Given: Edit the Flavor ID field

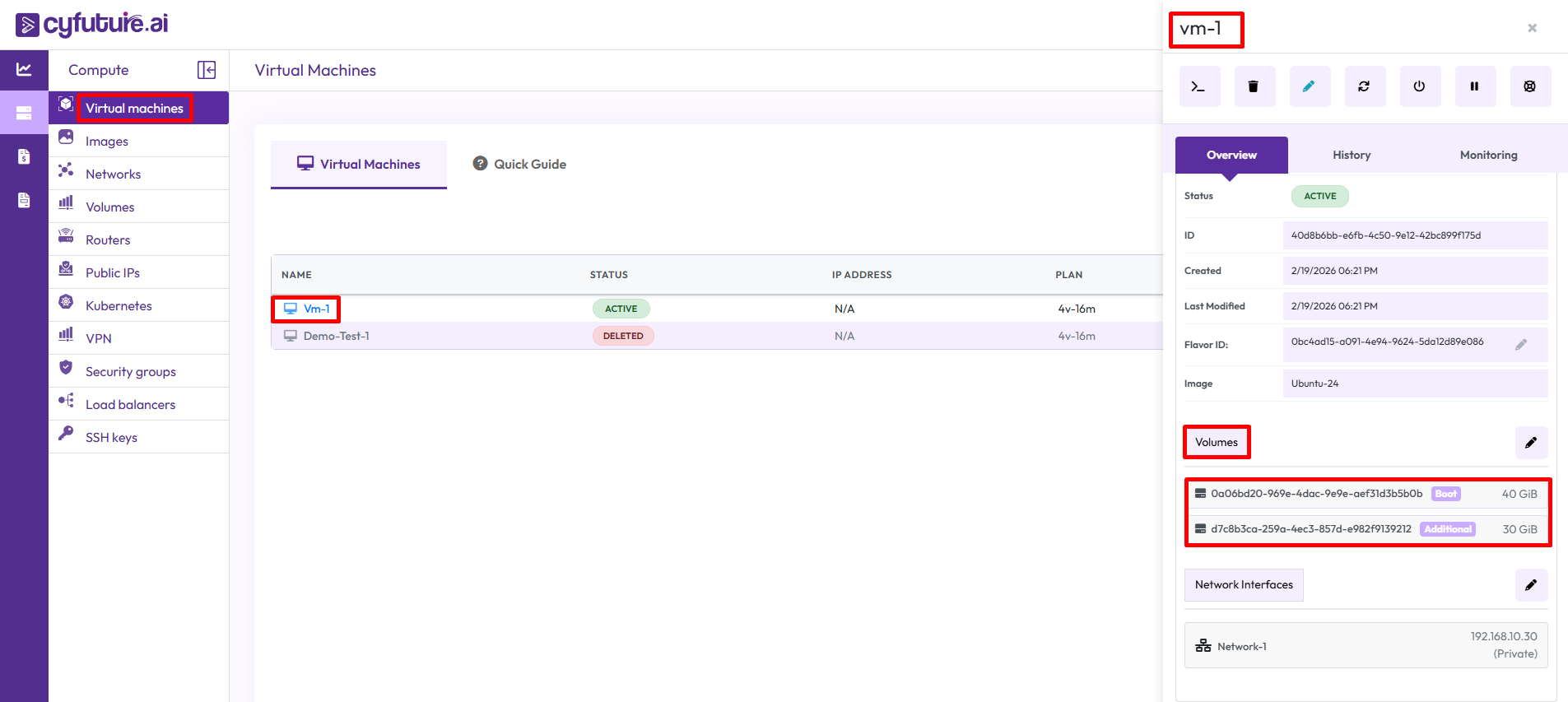Looking at the screenshot, I should pos(1520,345).
